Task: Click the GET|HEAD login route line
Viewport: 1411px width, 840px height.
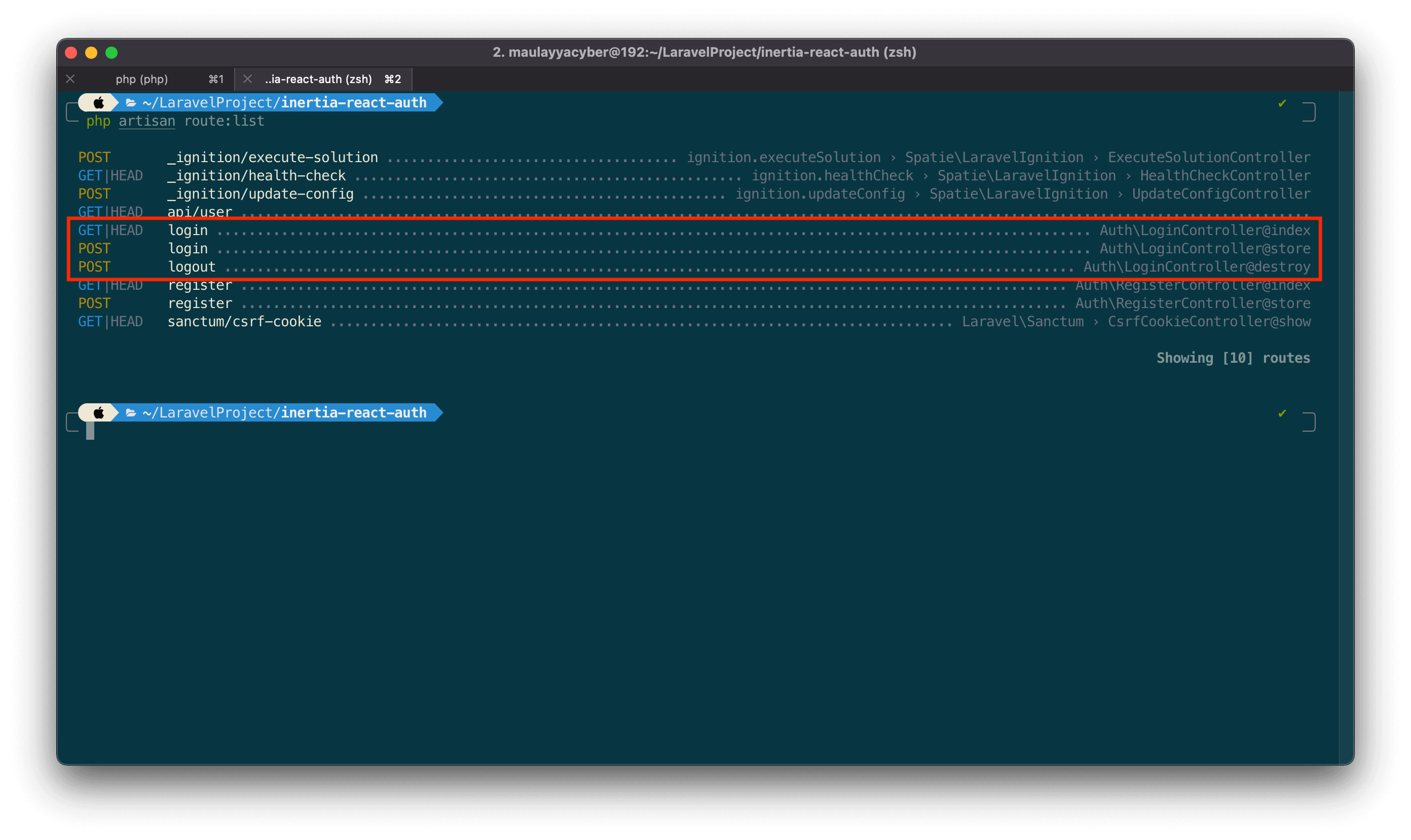Action: [x=188, y=231]
